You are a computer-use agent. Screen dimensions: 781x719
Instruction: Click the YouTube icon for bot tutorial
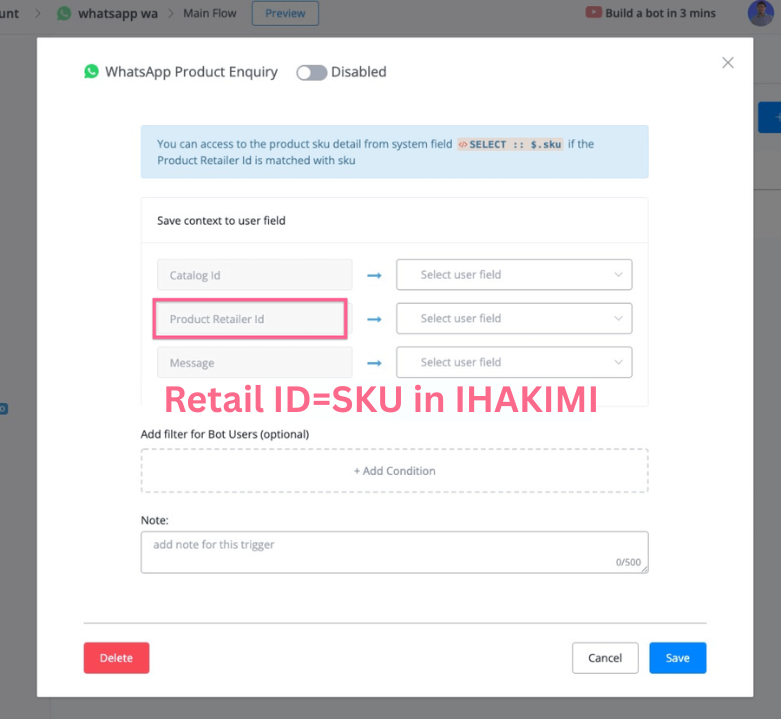point(594,13)
